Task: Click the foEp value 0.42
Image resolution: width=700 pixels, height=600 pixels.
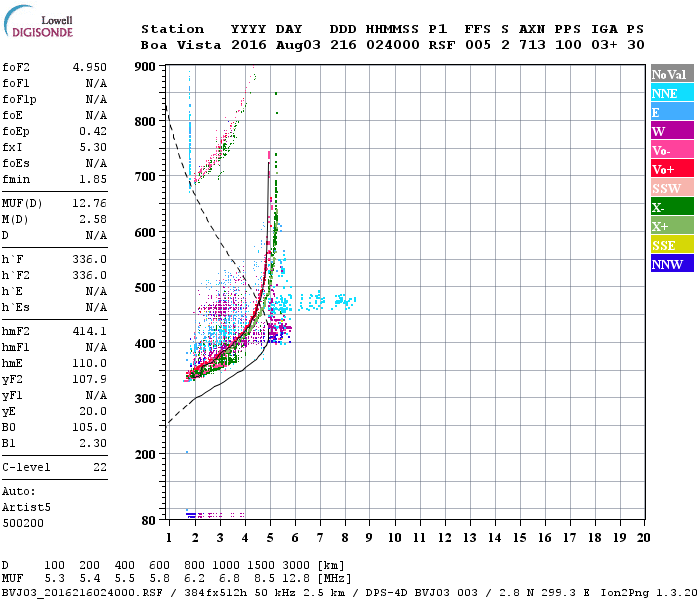Action: coord(93,131)
